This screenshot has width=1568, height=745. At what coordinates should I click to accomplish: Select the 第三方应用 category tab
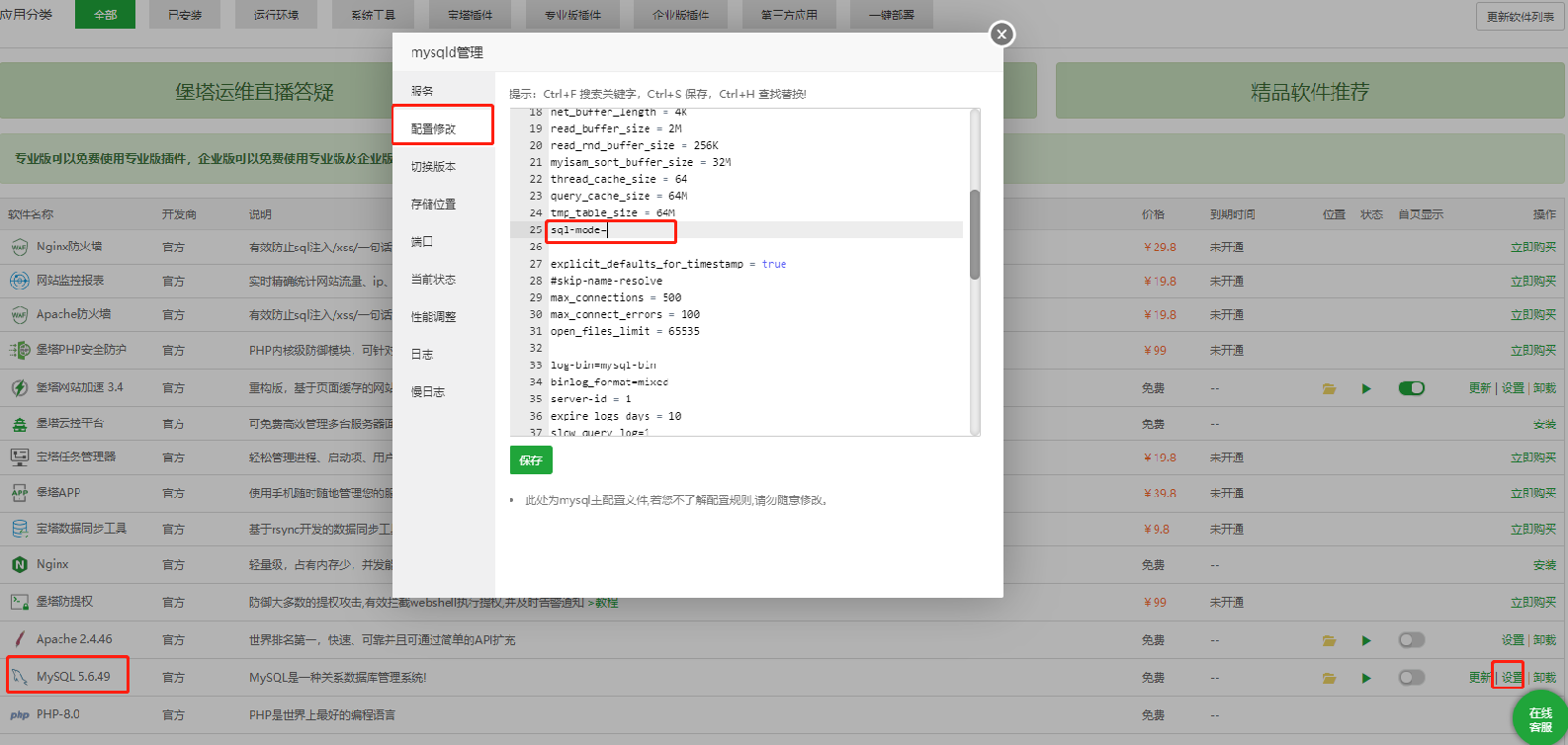[x=788, y=15]
